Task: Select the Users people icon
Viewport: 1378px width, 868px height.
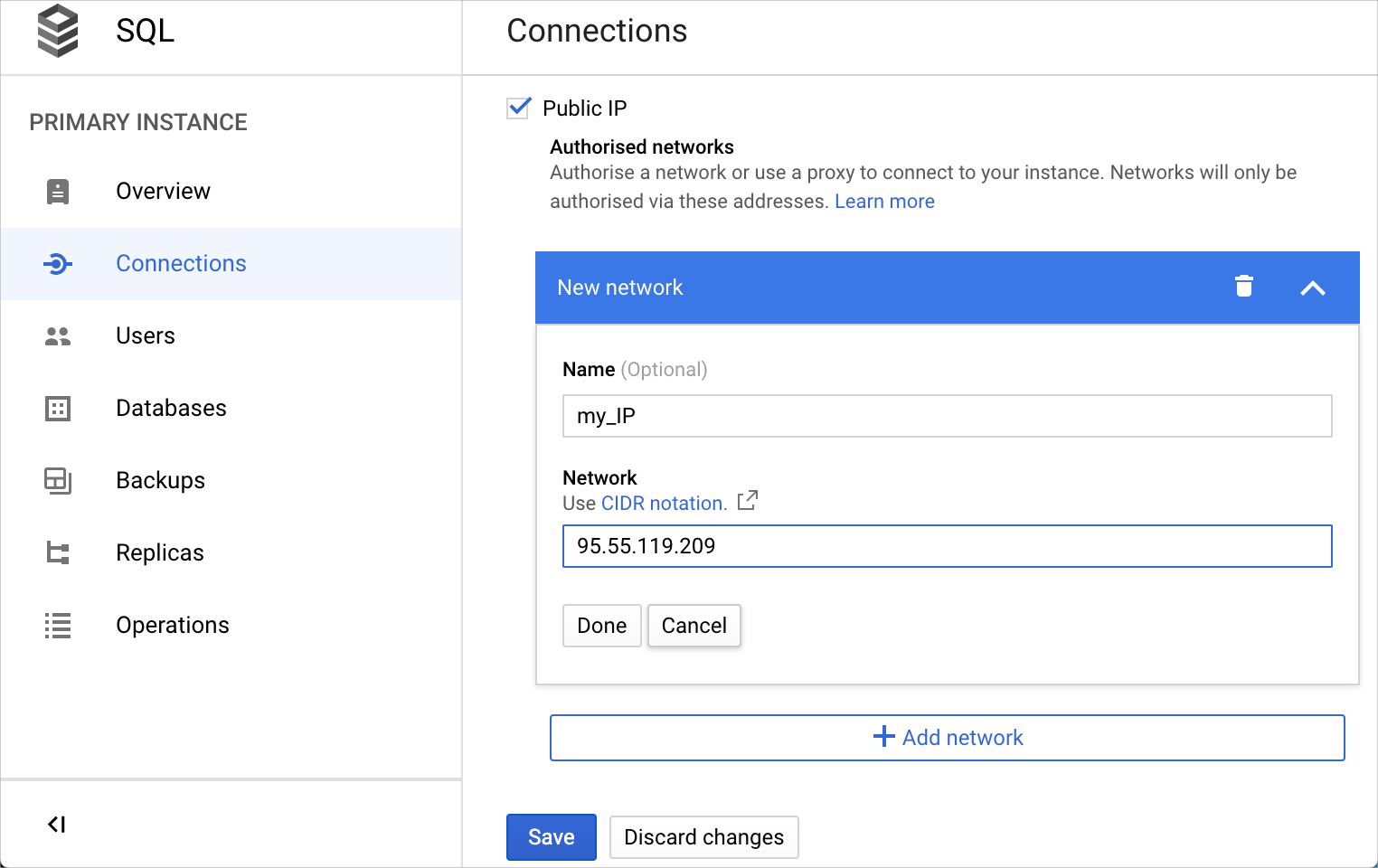Action: click(x=57, y=335)
